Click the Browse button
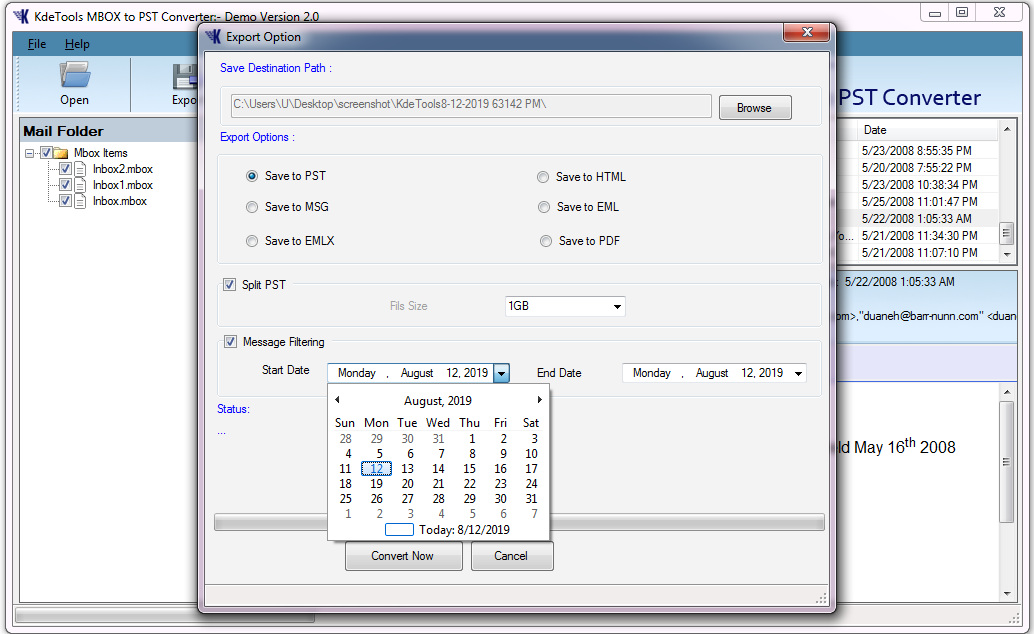This screenshot has height=634, width=1034. click(754, 108)
